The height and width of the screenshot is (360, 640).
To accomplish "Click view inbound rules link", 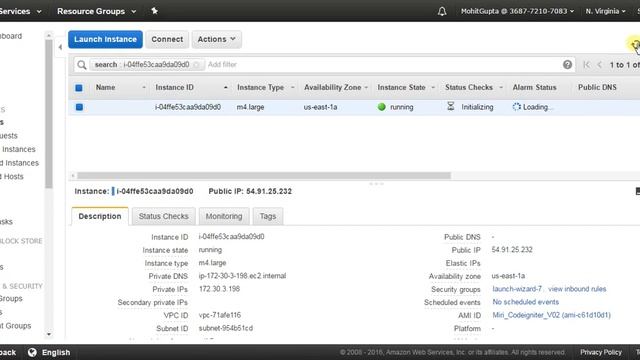I will (577, 289).
